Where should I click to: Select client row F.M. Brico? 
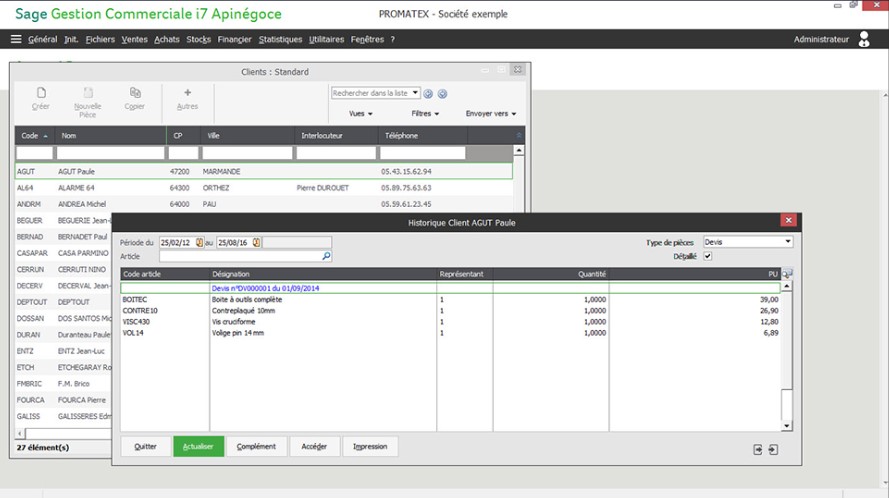tap(64, 384)
